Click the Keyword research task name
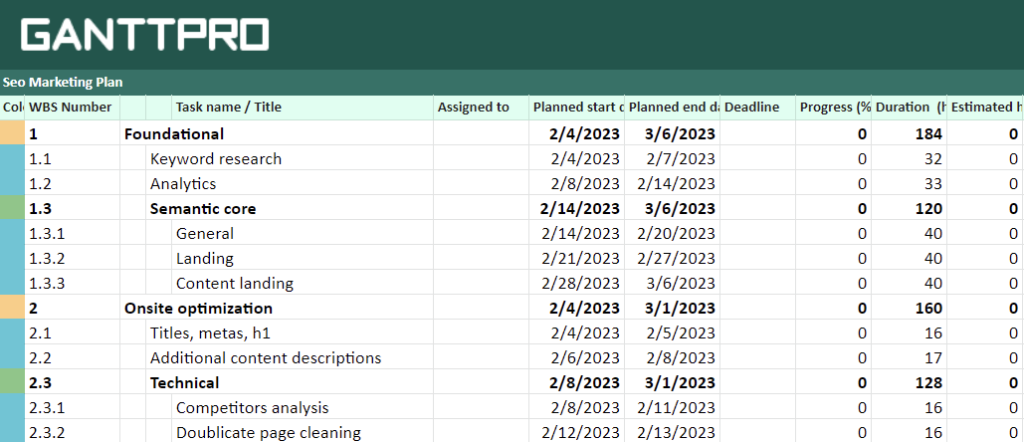This screenshot has height=442, width=1024. point(215,159)
